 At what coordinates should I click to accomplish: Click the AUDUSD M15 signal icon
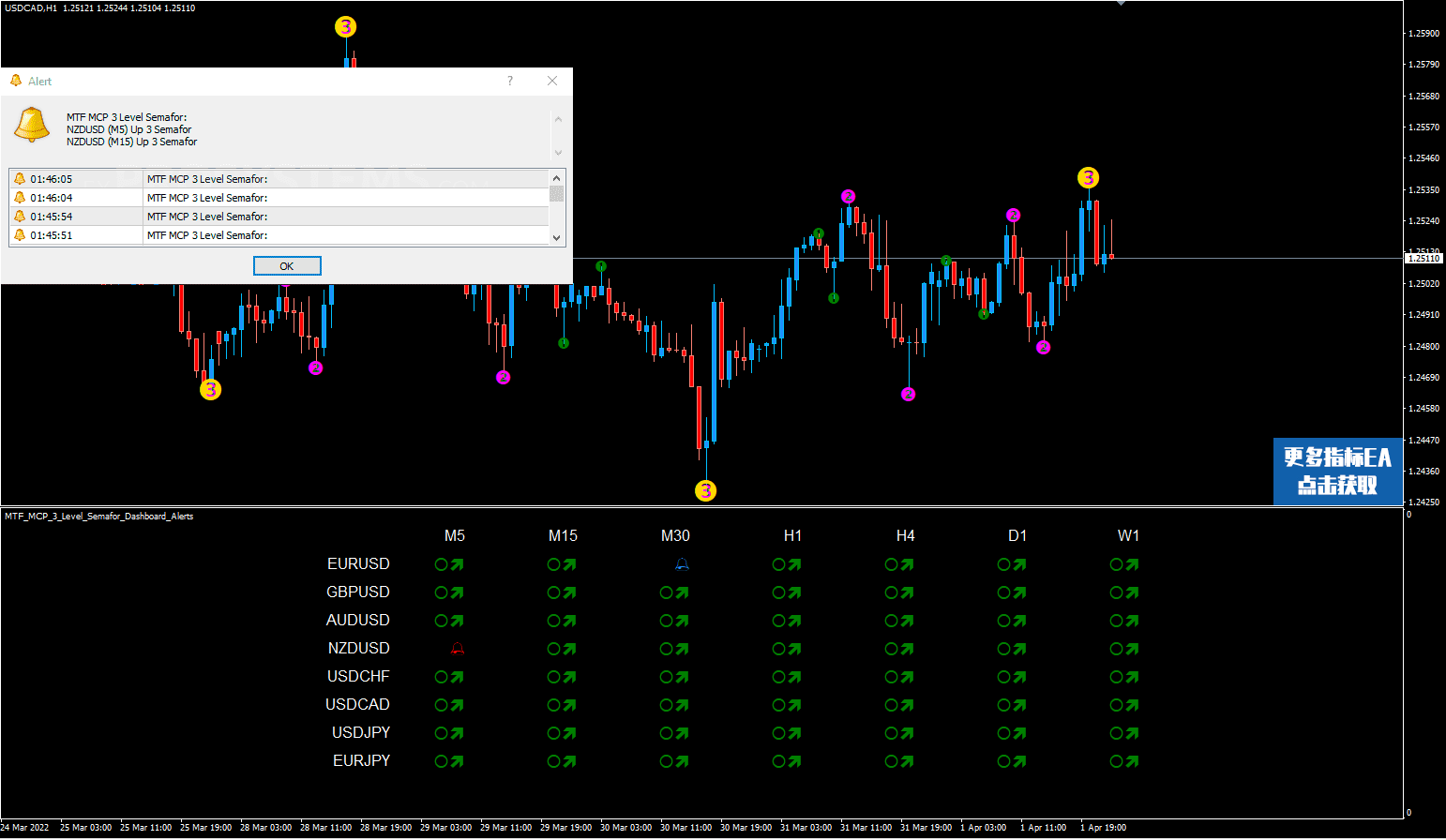pos(562,621)
